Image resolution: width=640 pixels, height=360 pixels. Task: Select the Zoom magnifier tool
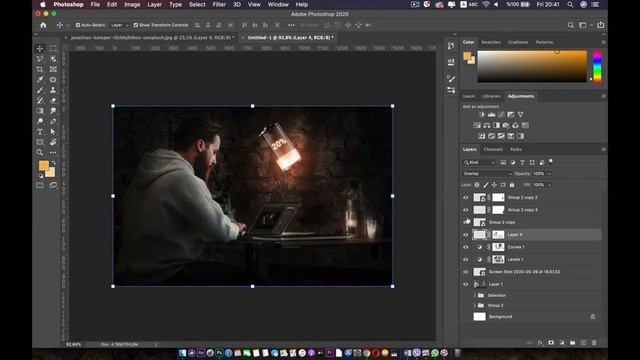[x=40, y=153]
